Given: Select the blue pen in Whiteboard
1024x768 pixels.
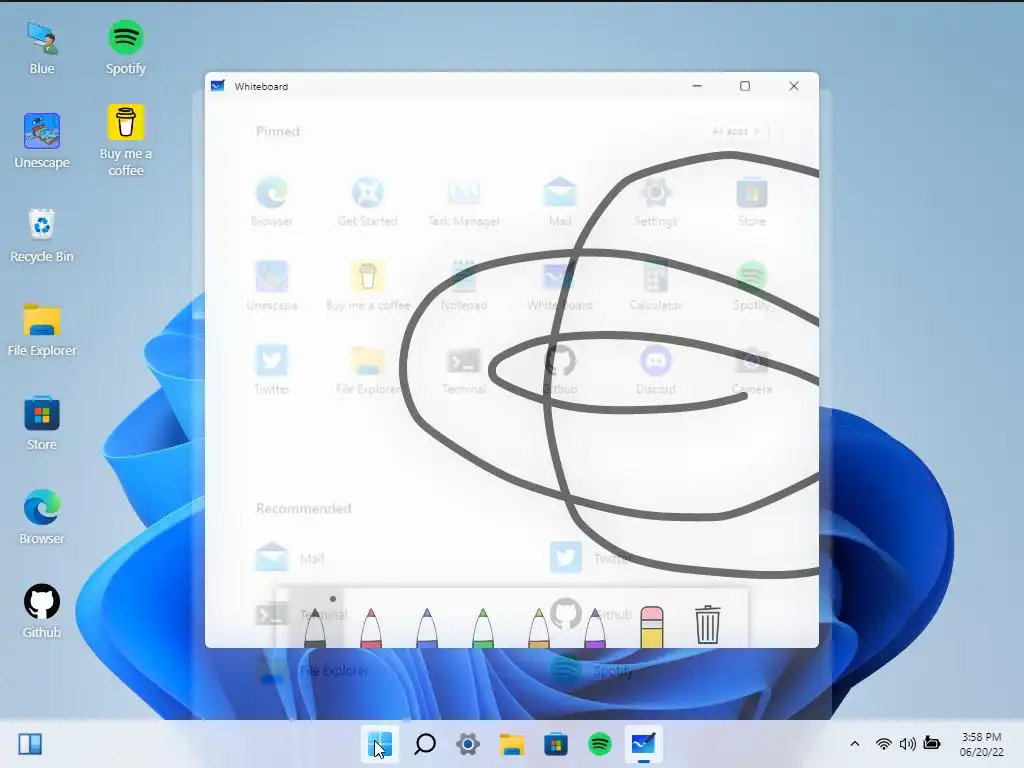Looking at the screenshot, I should [x=426, y=628].
